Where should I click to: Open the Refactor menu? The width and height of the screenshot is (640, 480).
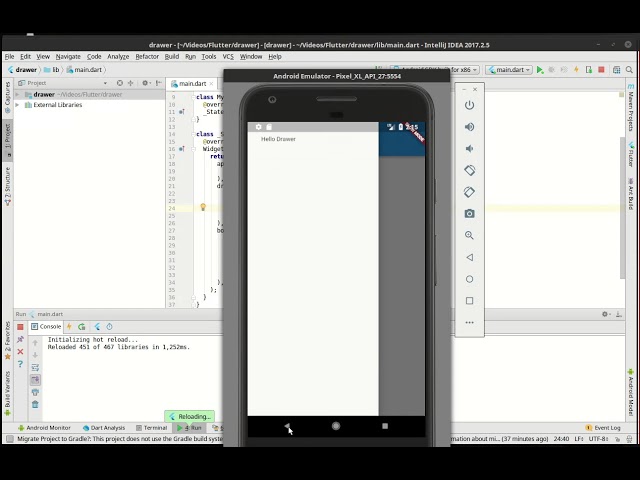point(147,57)
